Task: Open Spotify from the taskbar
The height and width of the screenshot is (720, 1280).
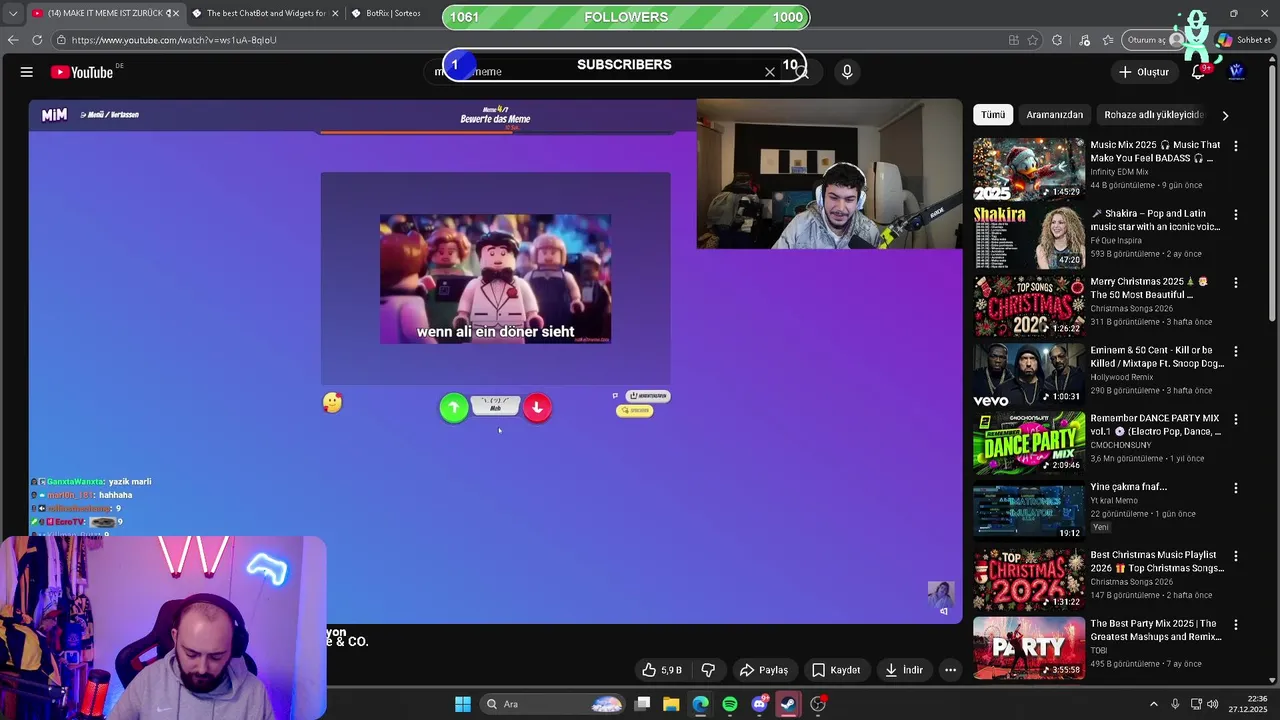Action: (x=730, y=704)
